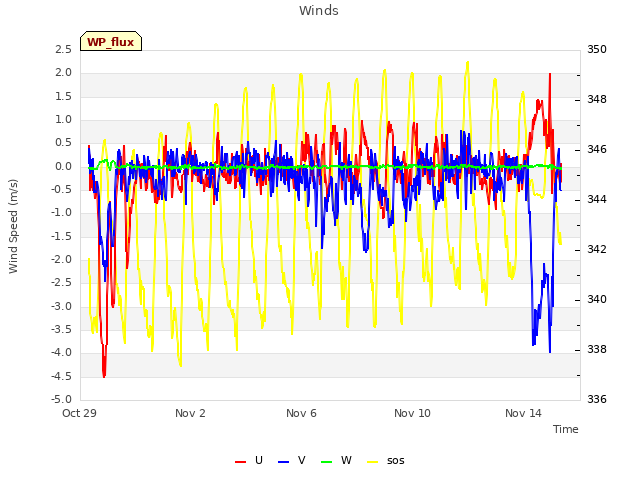
Task: Click the Wind Speed (m/s) axis label
Action: [x=13, y=226]
